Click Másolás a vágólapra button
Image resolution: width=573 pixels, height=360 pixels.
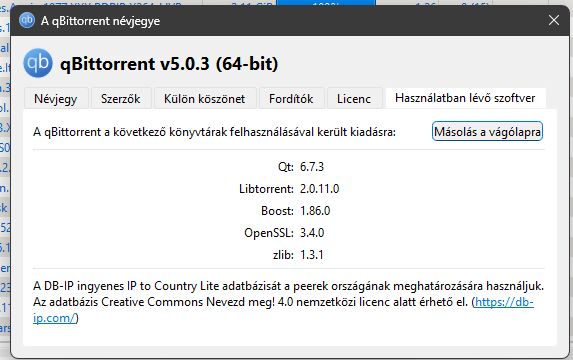coord(487,132)
